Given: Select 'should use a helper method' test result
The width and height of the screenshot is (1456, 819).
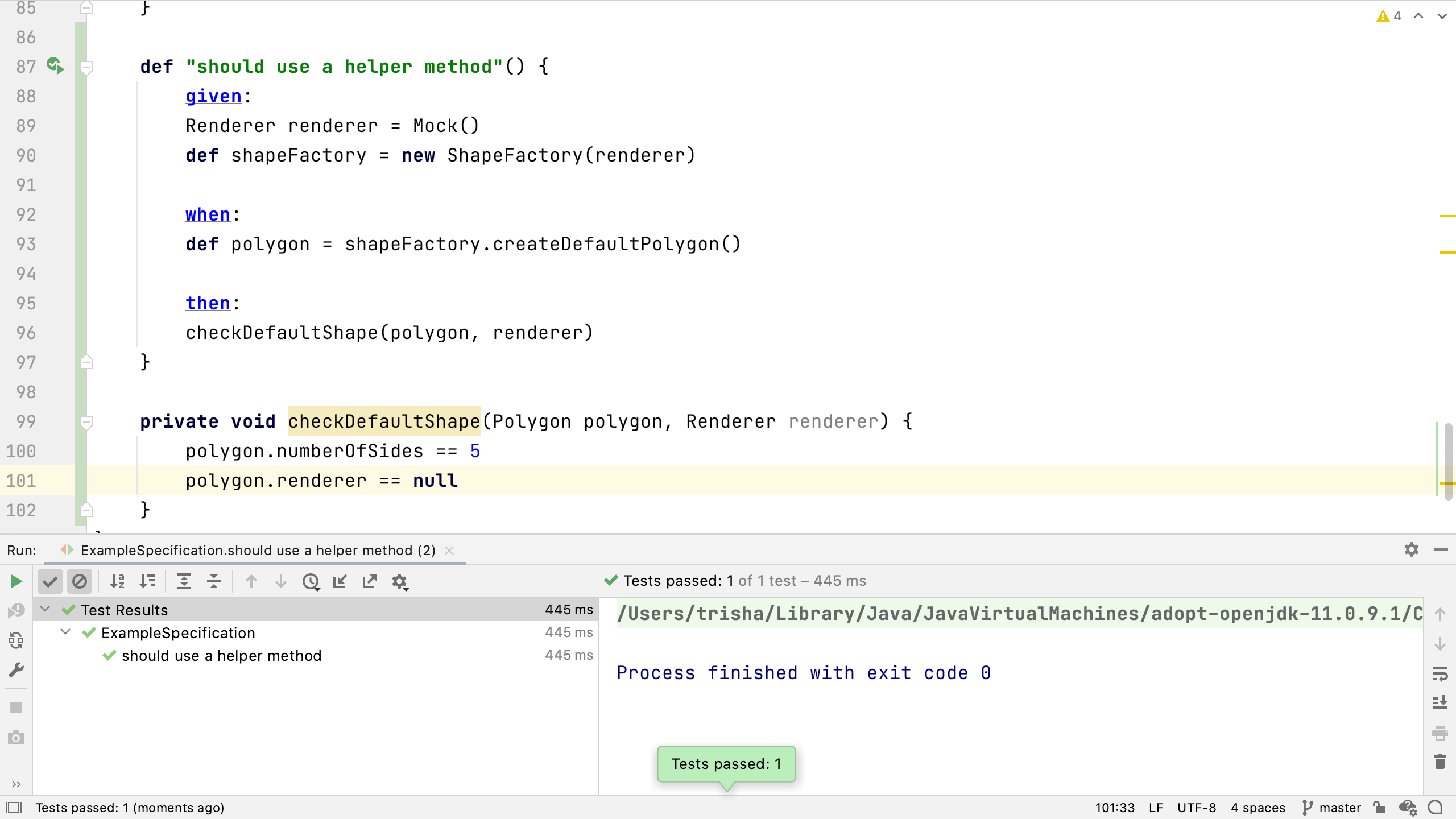Looking at the screenshot, I should click(222, 655).
